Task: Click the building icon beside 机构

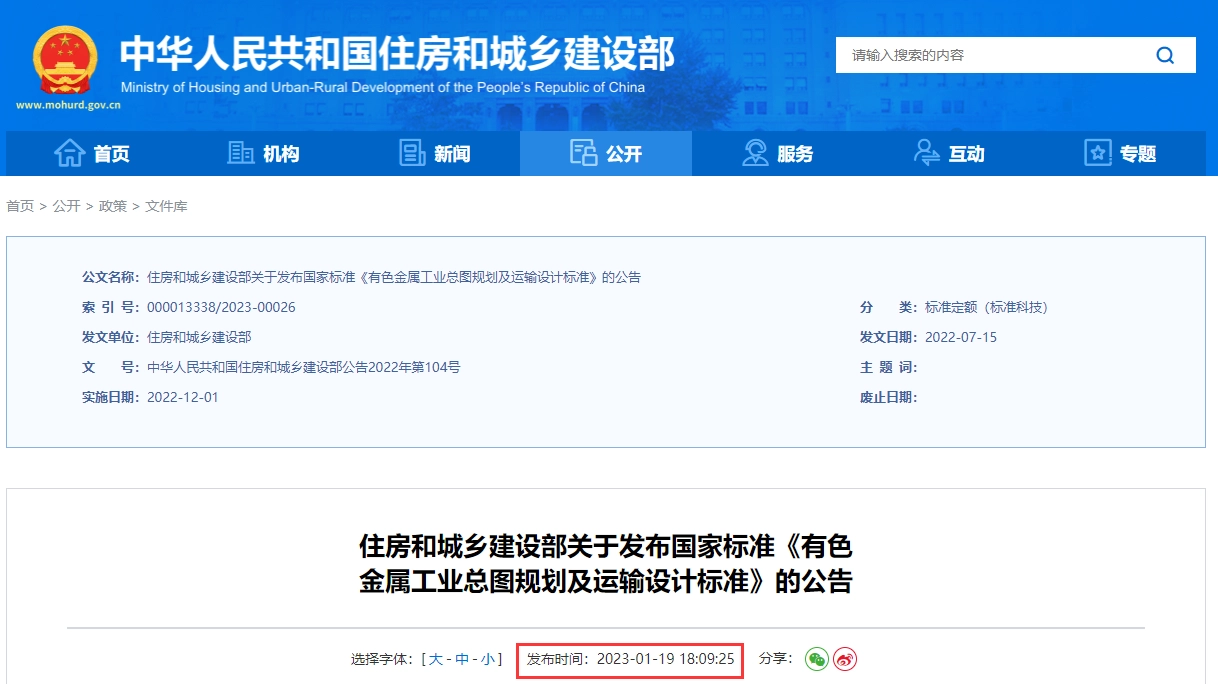Action: (238, 152)
